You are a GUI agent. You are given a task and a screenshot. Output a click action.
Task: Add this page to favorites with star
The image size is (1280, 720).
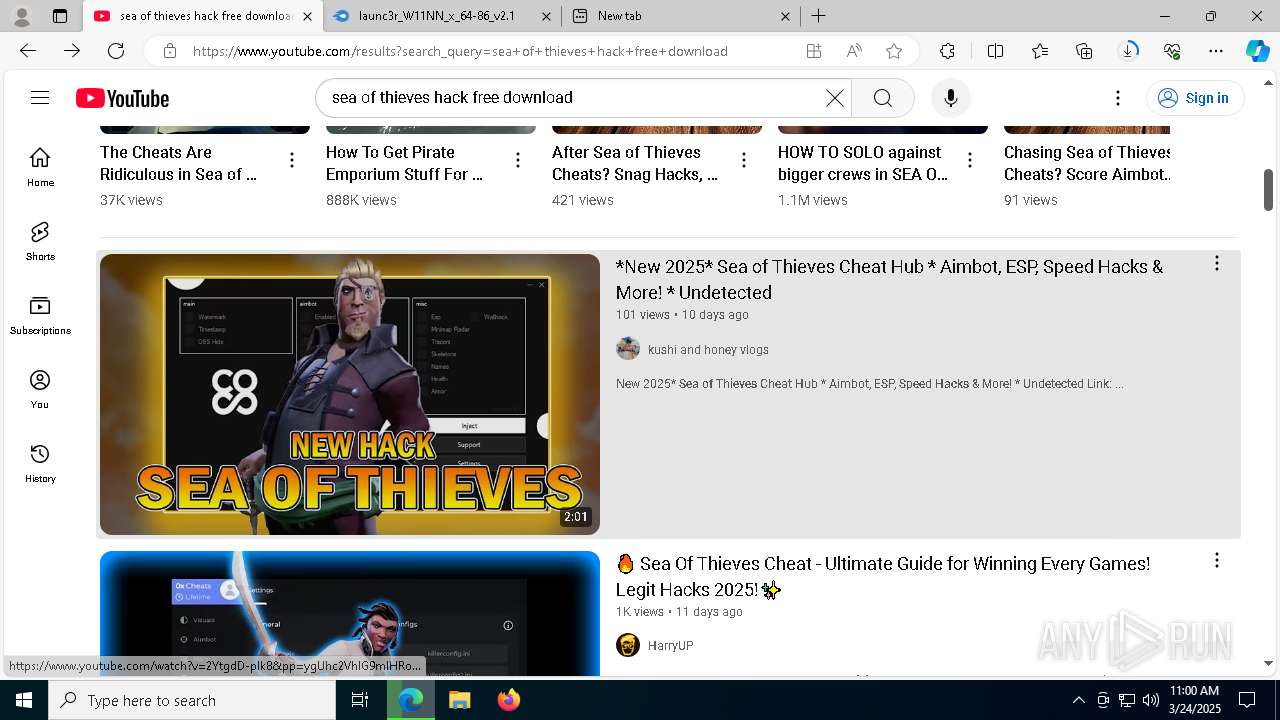[x=894, y=51]
